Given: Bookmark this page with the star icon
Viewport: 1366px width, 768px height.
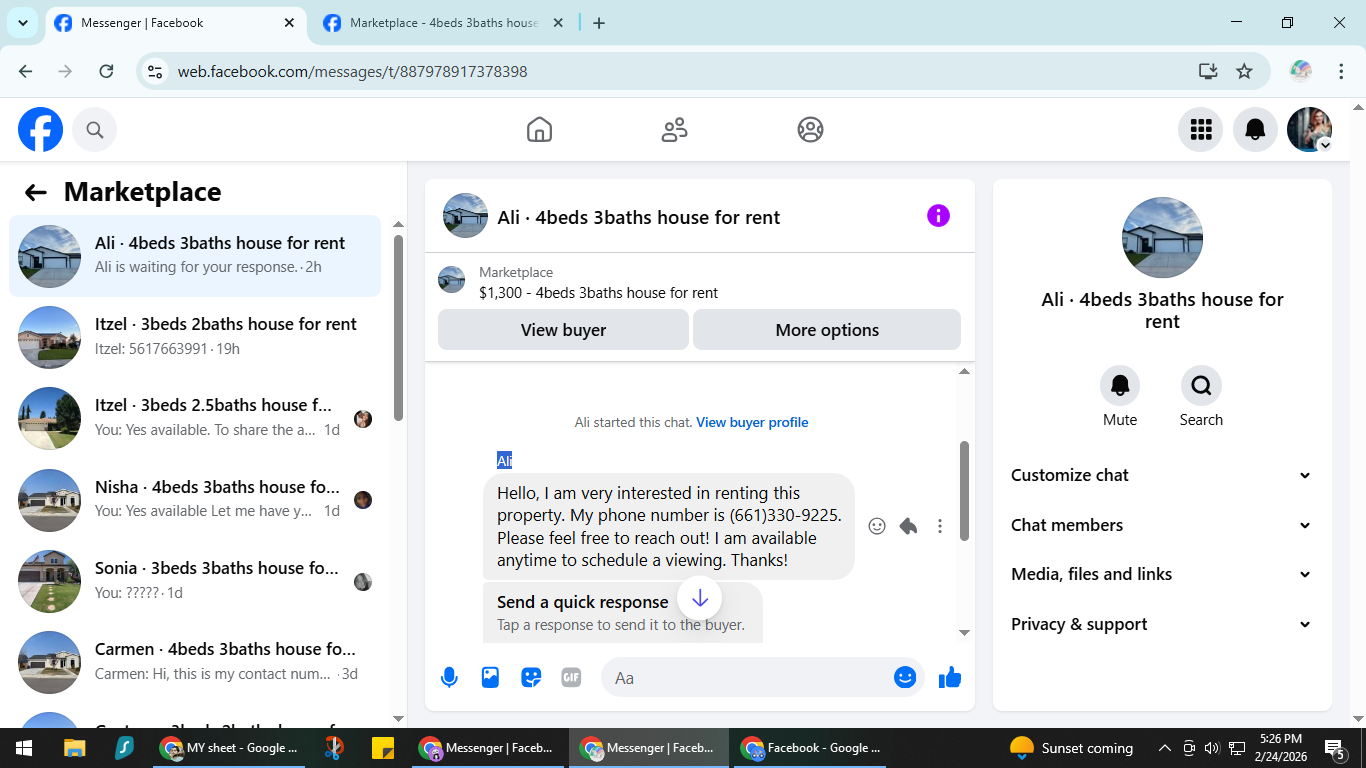Looking at the screenshot, I should pyautogui.click(x=1244, y=72).
